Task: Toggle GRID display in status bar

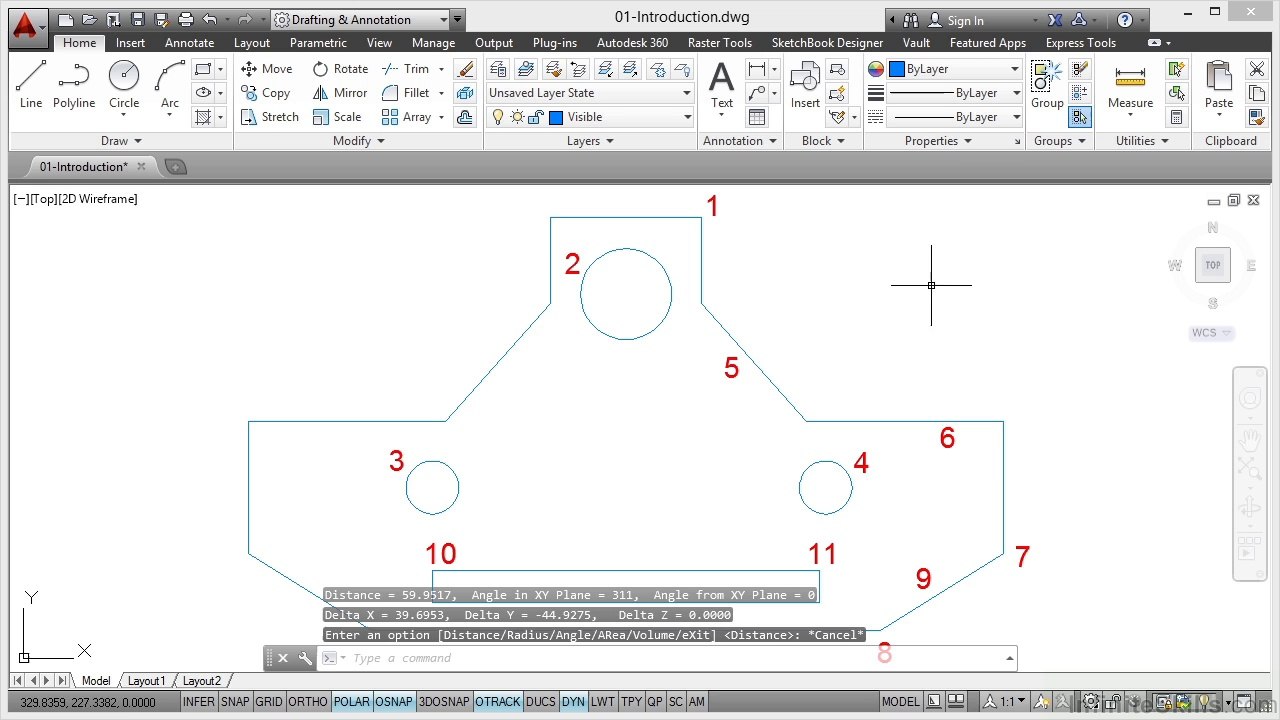Action: click(268, 702)
